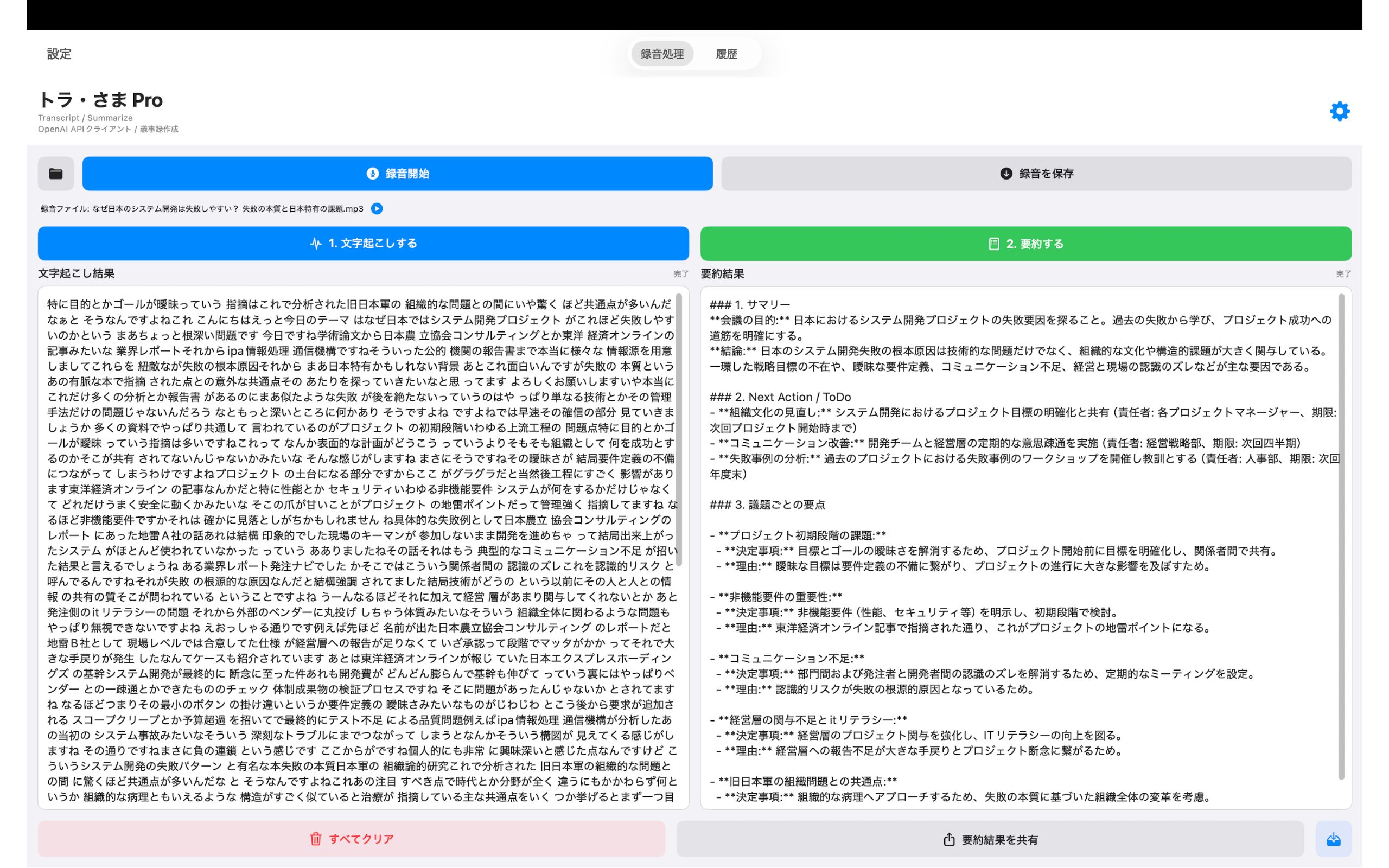Switch to the 履歴 tab

(726, 54)
